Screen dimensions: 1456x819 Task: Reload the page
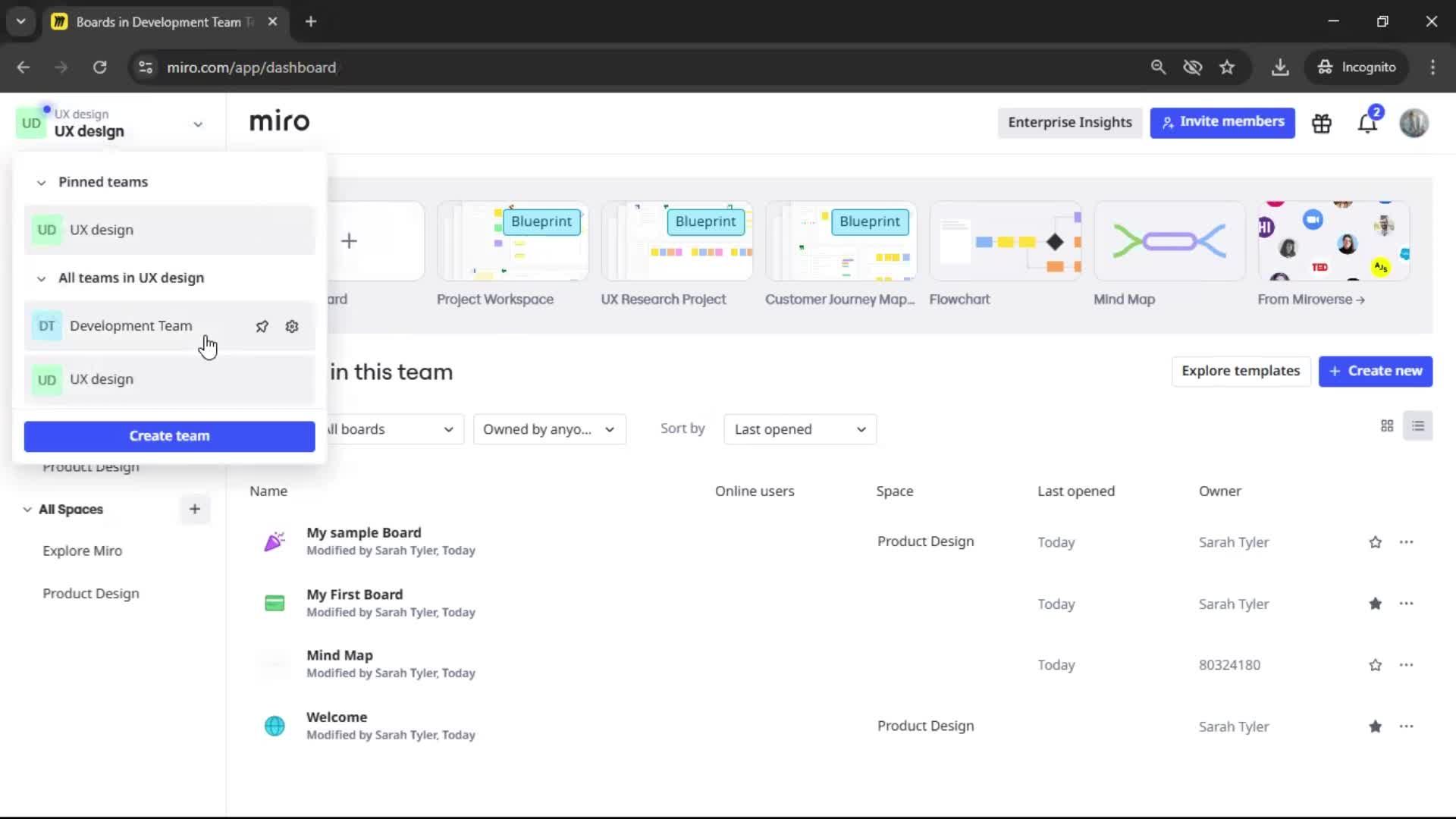(99, 67)
